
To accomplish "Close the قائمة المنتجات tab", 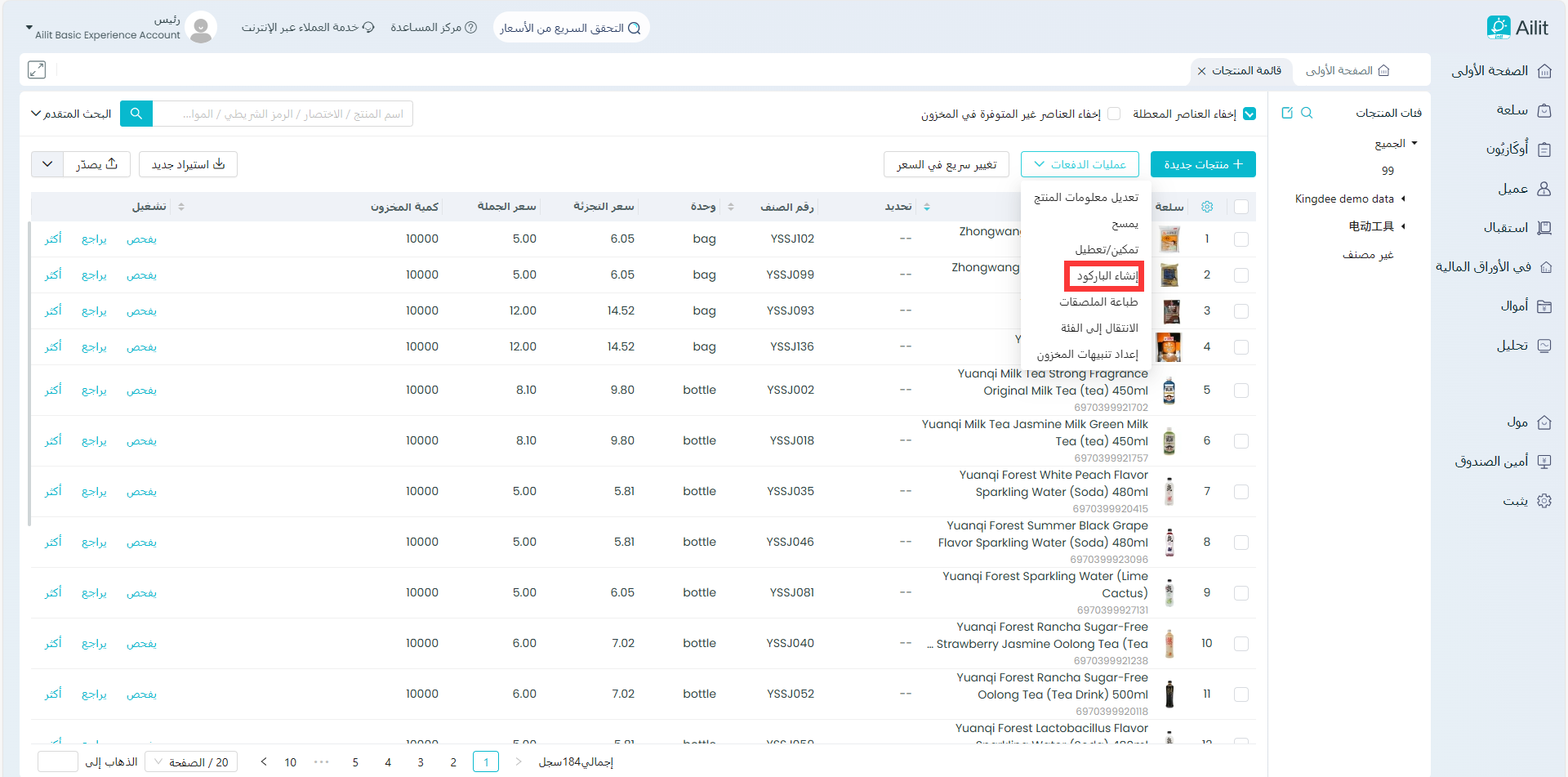I will [x=1201, y=71].
